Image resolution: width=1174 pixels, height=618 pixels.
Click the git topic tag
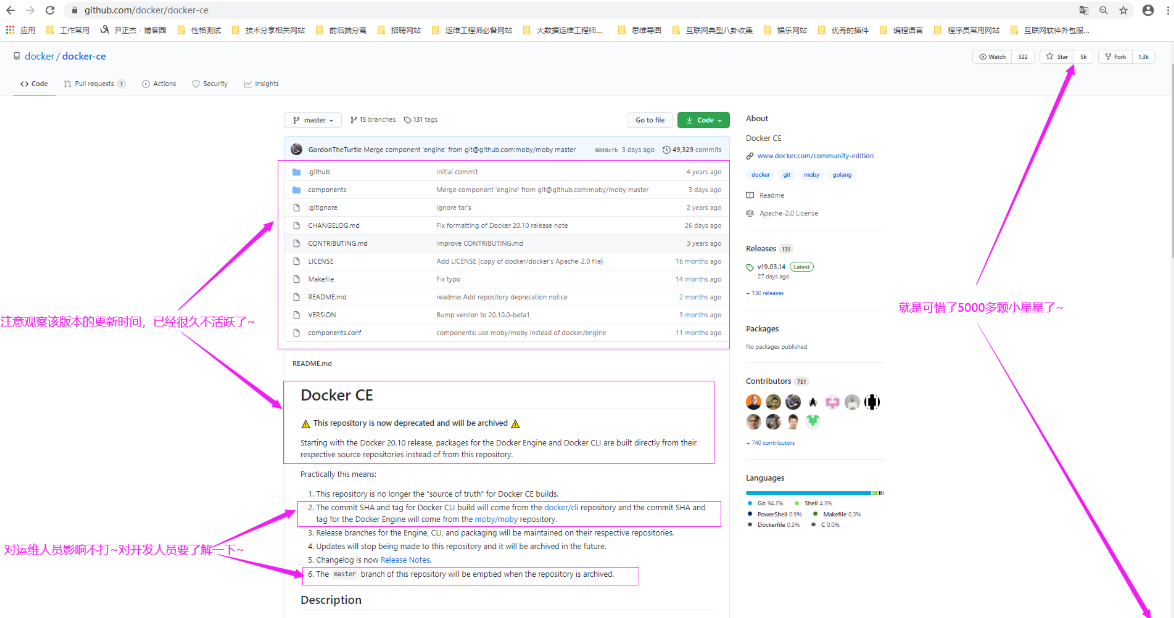coord(786,175)
